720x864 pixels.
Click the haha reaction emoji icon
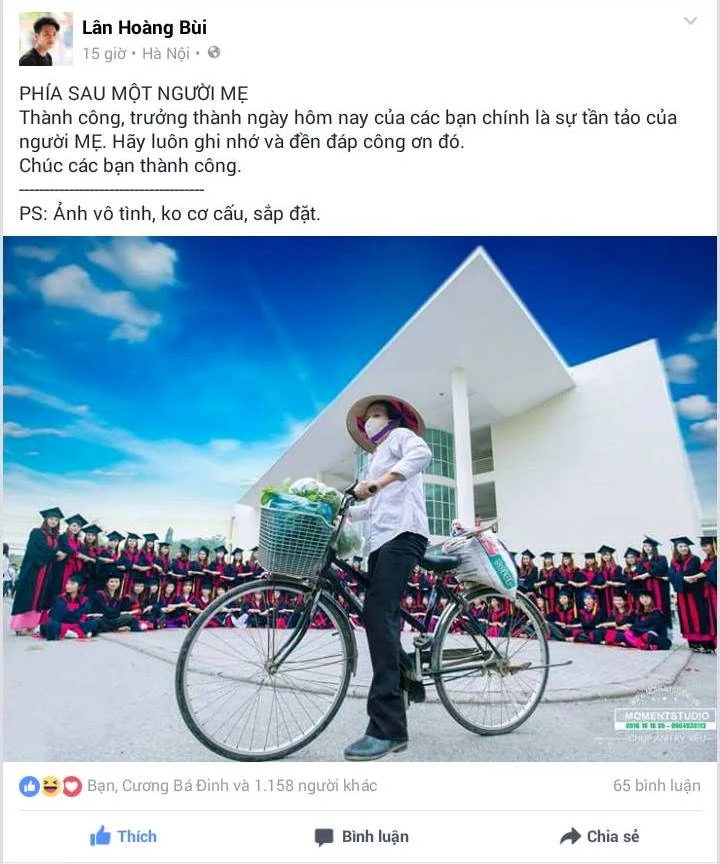pos(51,786)
